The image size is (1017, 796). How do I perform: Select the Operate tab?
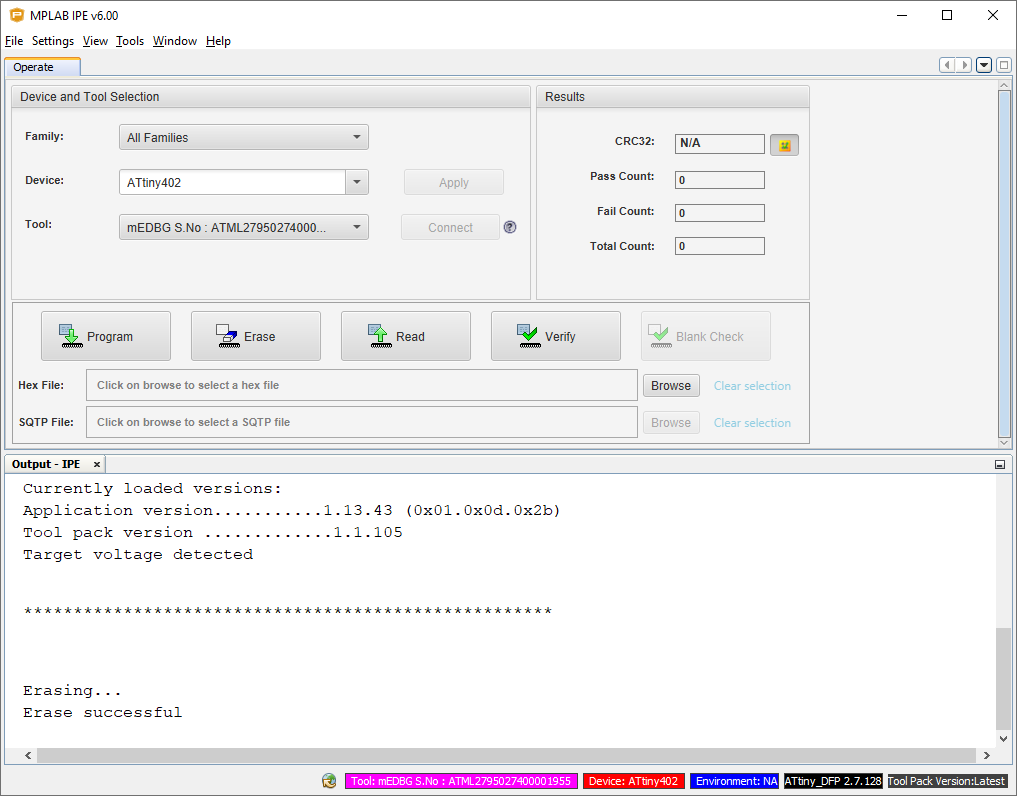click(43, 67)
